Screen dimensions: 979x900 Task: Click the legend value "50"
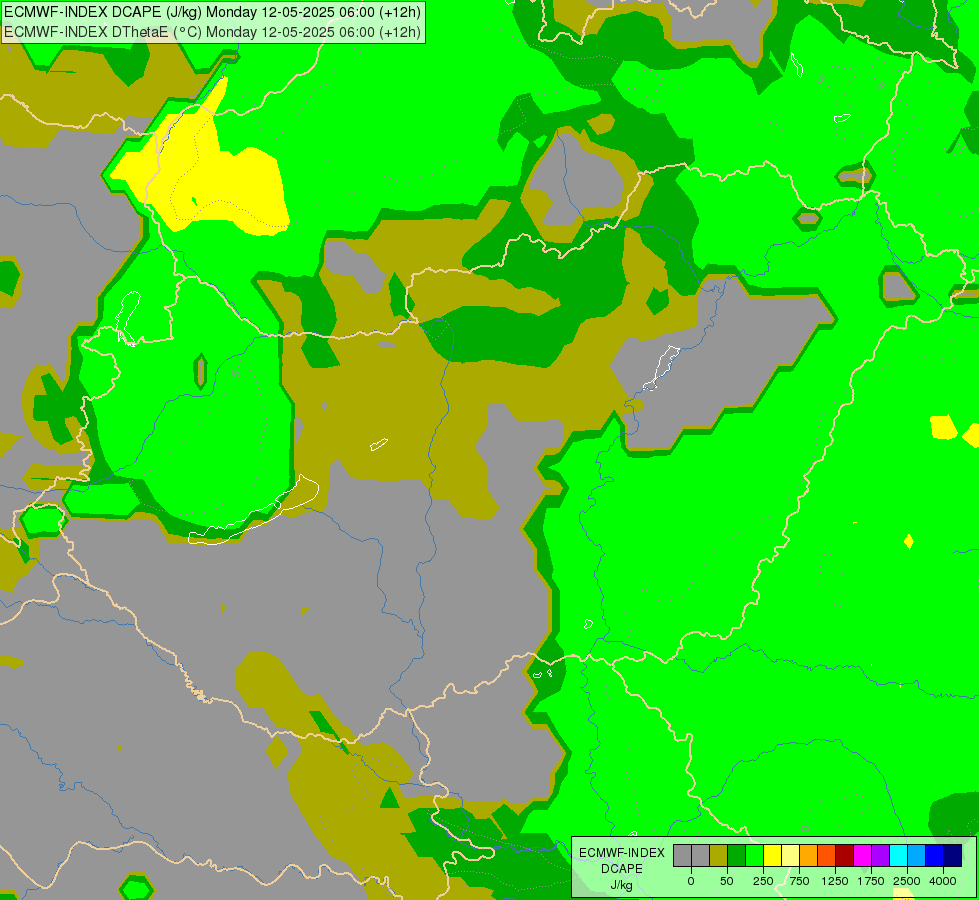pyautogui.click(x=727, y=881)
